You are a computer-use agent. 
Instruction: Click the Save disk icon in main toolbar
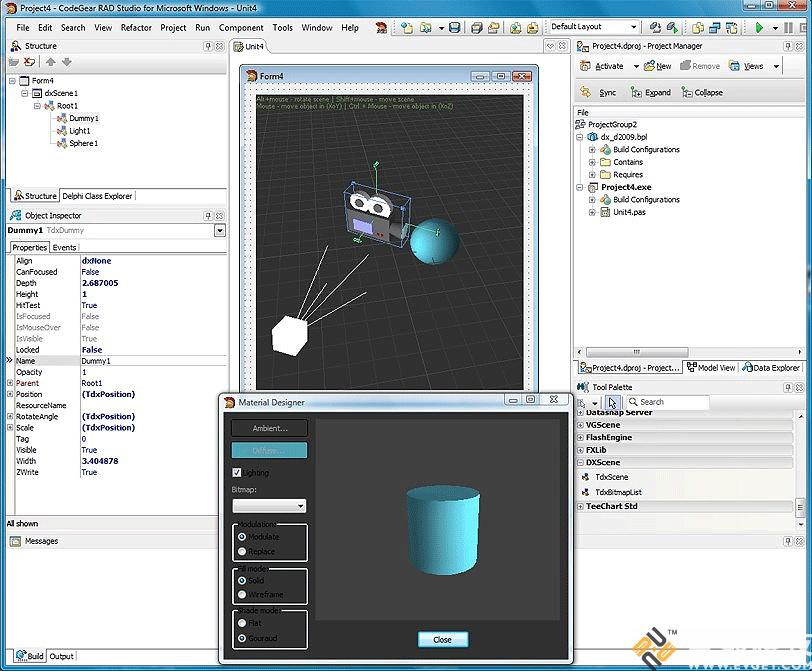point(454,27)
